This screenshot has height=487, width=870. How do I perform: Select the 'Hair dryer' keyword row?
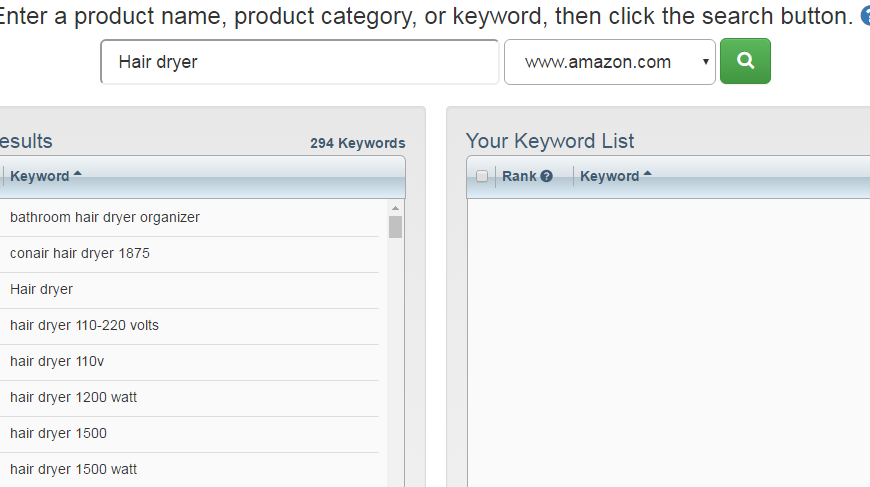tap(42, 289)
